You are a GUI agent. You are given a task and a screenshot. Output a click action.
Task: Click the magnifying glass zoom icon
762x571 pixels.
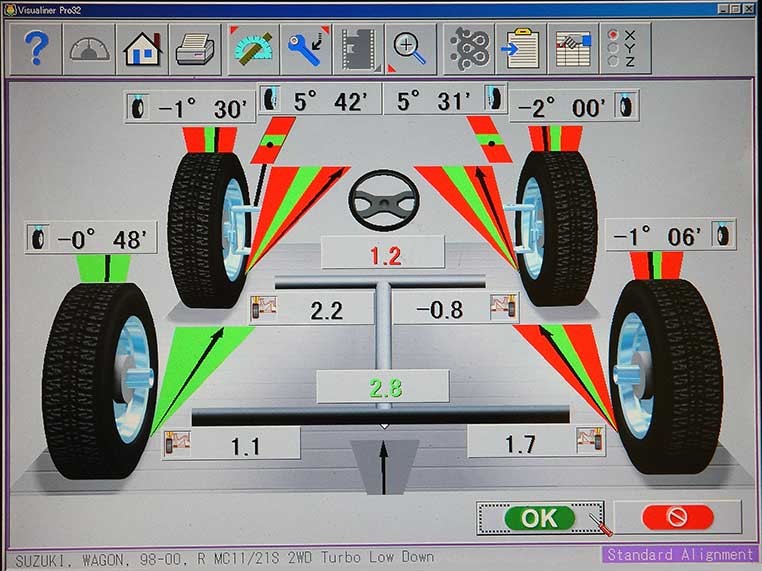point(411,49)
